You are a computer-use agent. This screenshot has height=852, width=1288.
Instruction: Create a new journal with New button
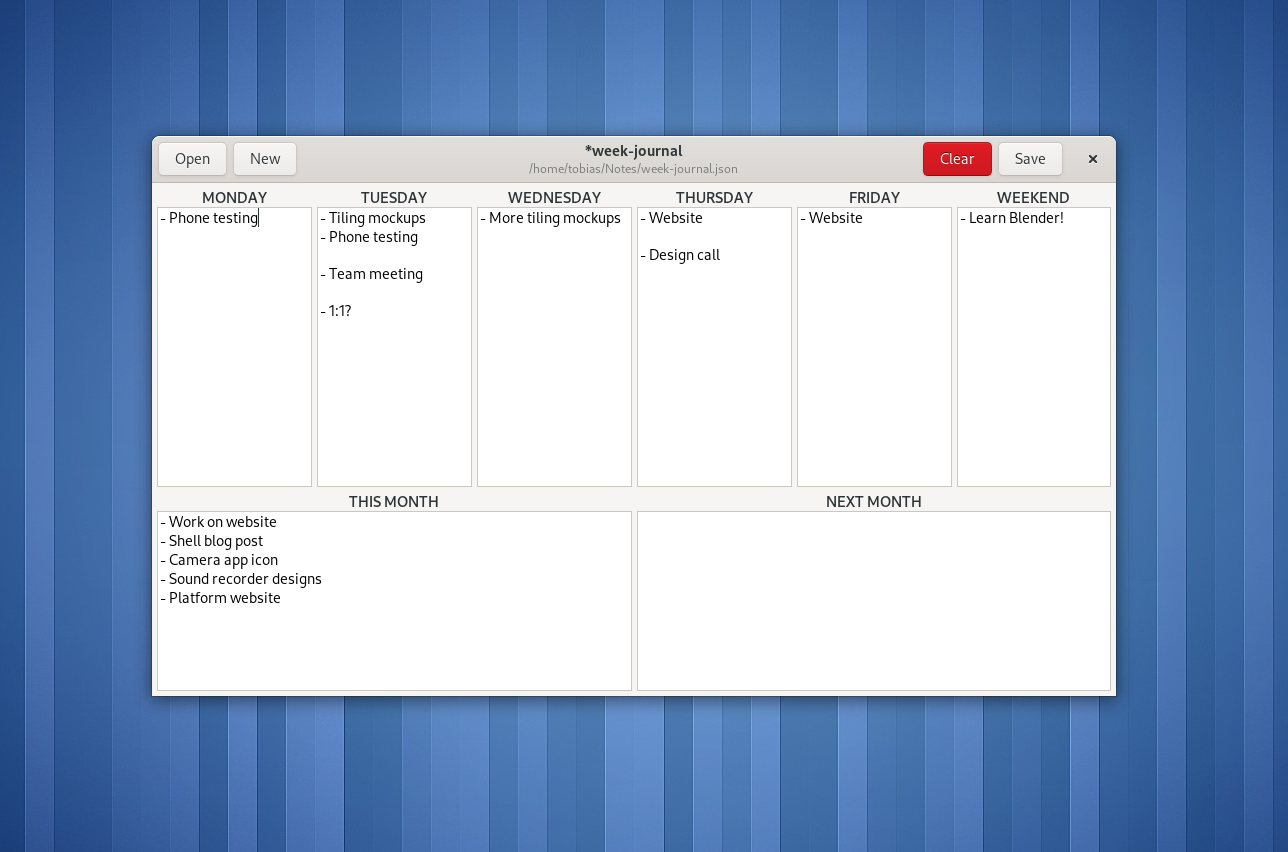click(x=265, y=159)
